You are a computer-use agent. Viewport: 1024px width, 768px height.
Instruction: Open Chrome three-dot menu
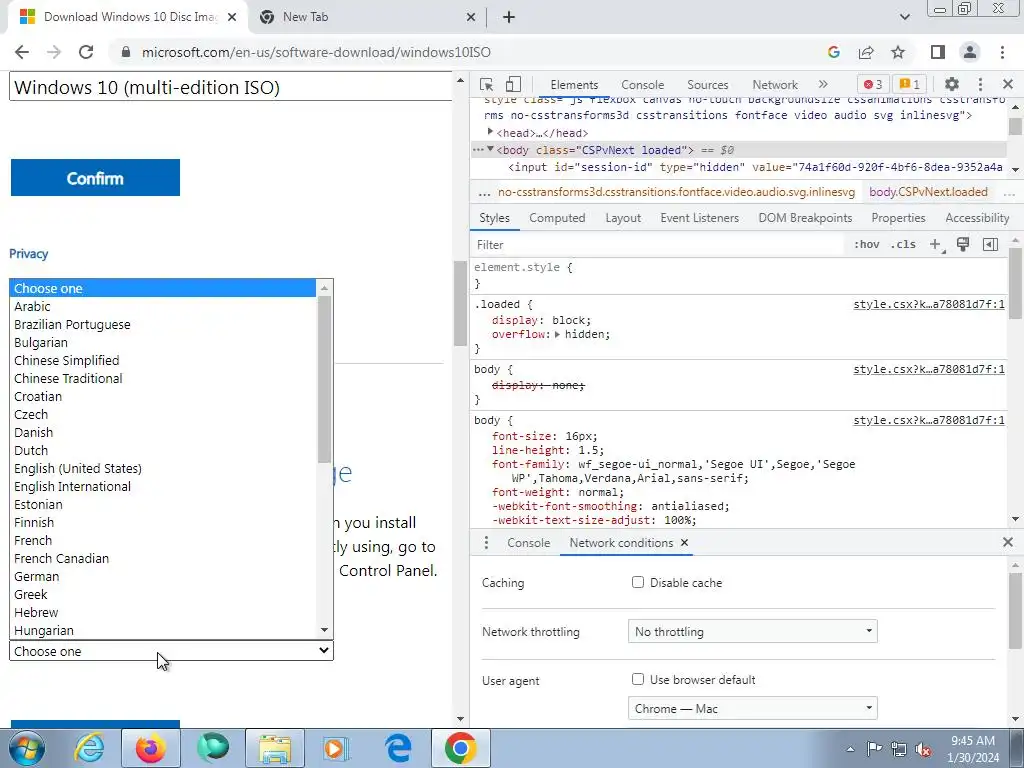coord(1002,52)
